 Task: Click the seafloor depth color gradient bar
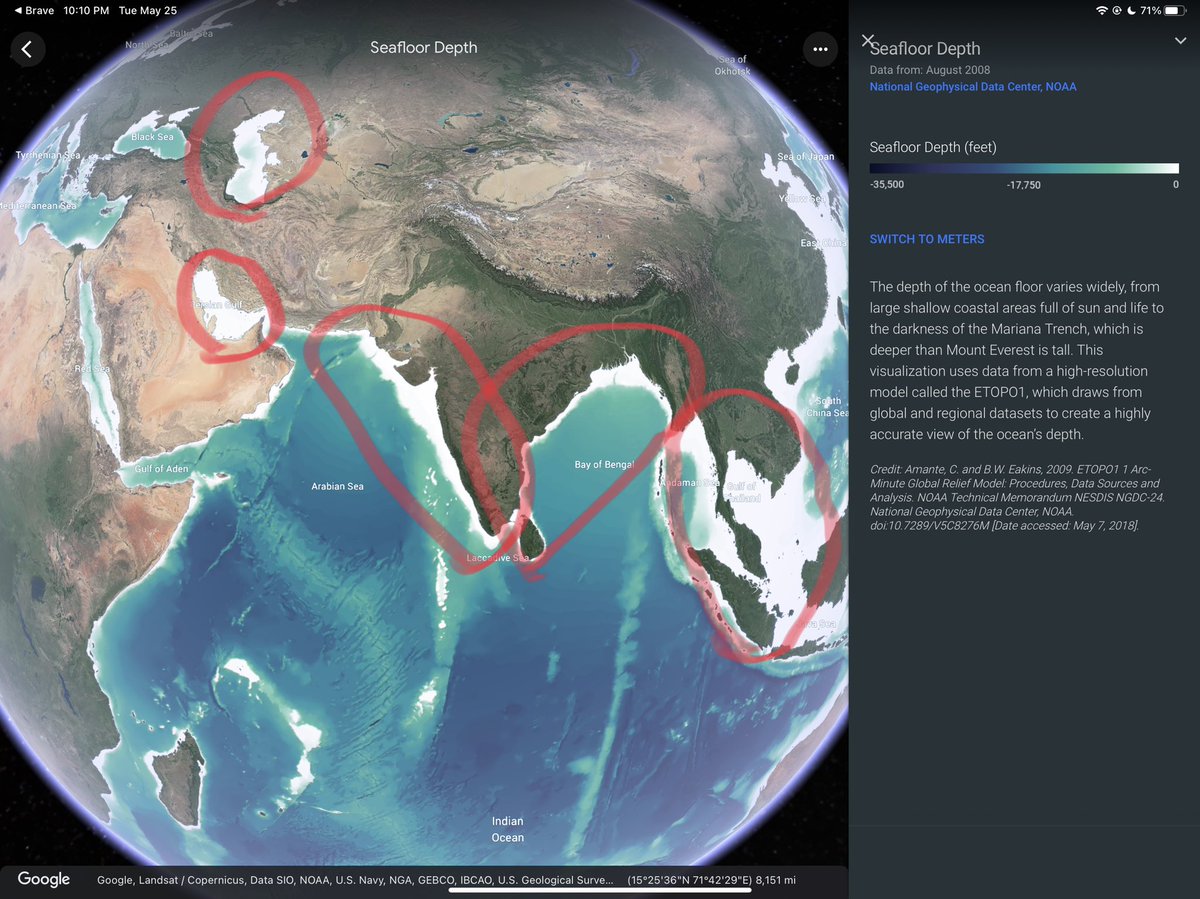1024,168
